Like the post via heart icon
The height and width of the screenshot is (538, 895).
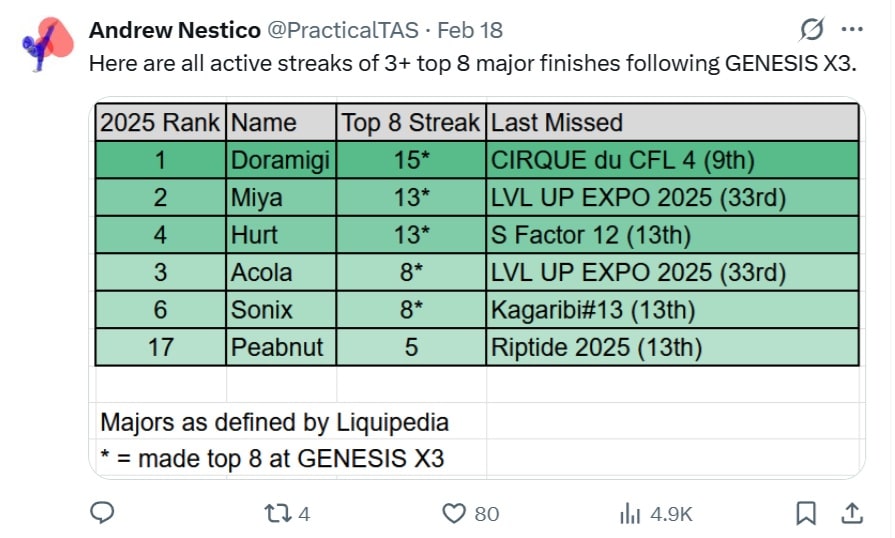pyautogui.click(x=455, y=513)
